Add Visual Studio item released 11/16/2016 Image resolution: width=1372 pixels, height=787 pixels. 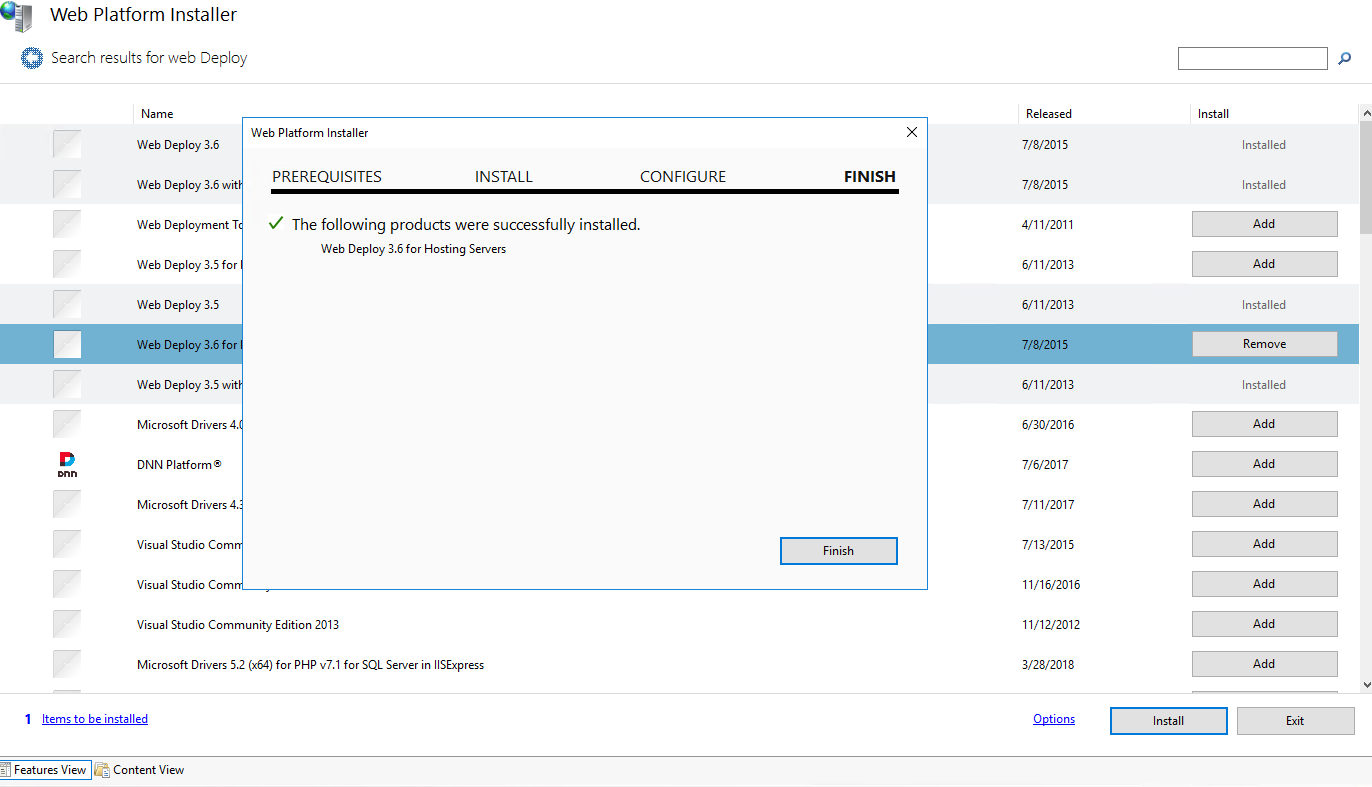(x=1264, y=584)
